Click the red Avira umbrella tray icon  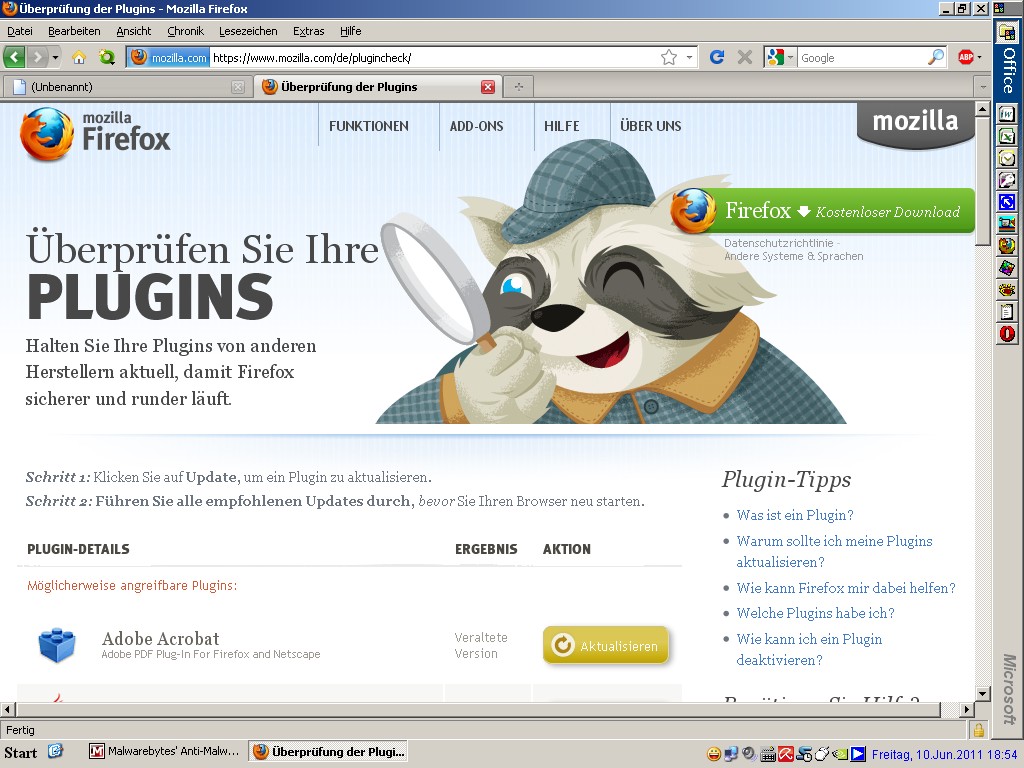click(x=786, y=754)
